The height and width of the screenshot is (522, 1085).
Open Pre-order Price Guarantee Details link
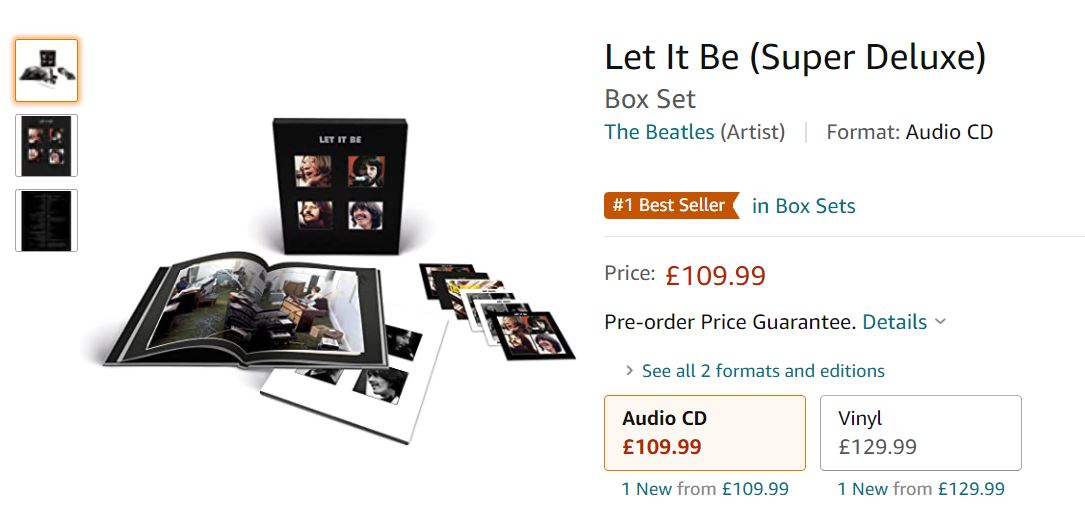click(894, 322)
